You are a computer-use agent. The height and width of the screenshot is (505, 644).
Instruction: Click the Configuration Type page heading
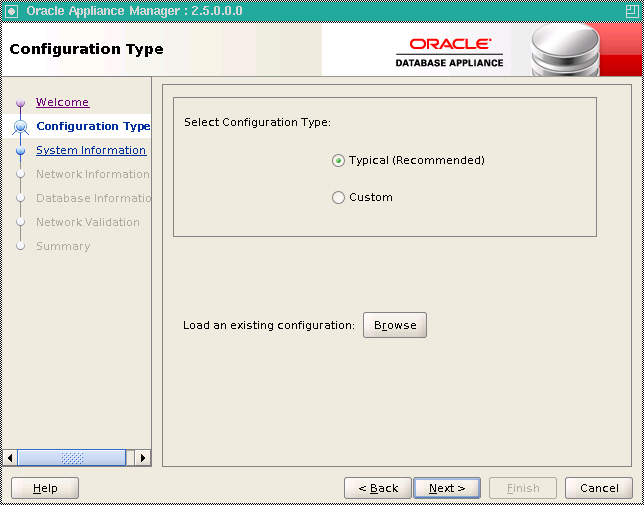tap(86, 49)
